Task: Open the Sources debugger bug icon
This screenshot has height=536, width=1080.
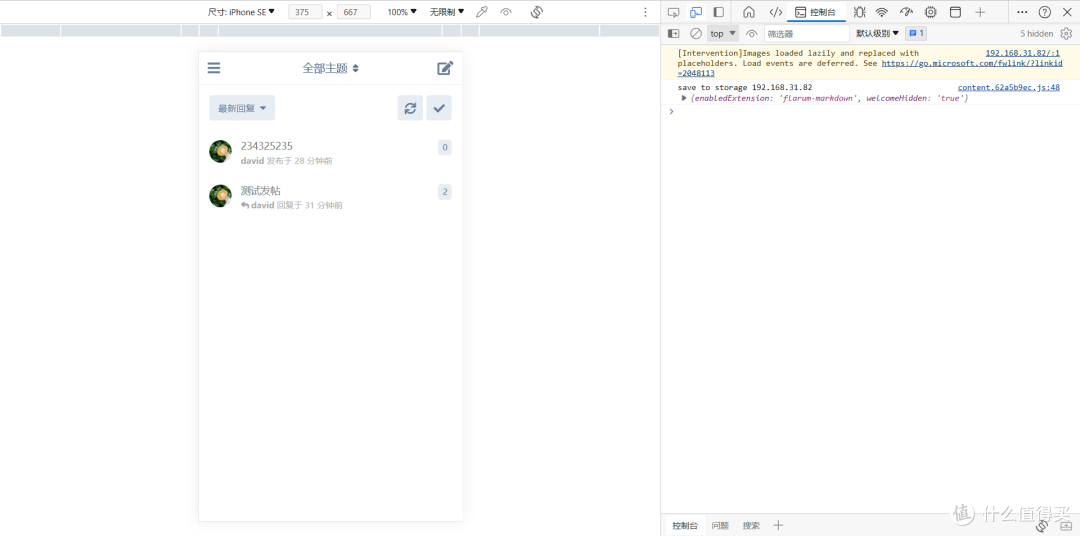Action: tap(860, 12)
